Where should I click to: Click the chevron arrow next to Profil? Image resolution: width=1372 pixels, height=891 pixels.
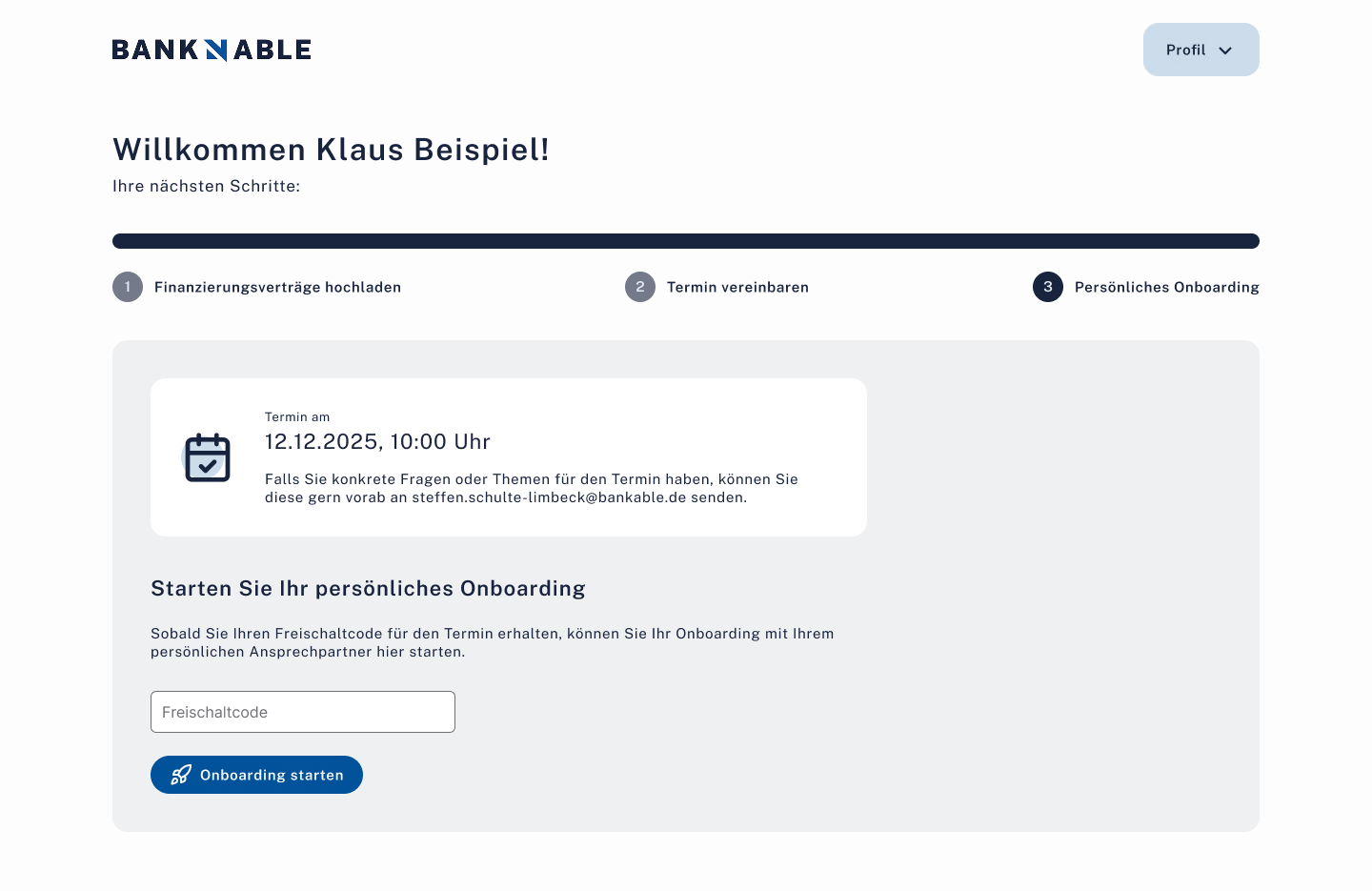point(1225,51)
